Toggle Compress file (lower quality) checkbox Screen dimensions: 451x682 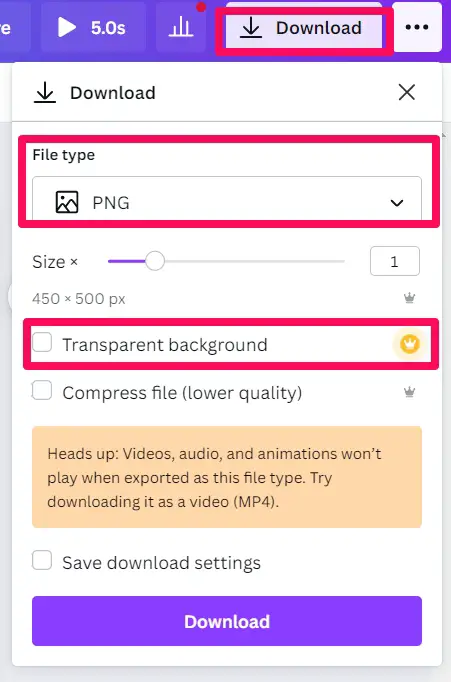tap(42, 390)
